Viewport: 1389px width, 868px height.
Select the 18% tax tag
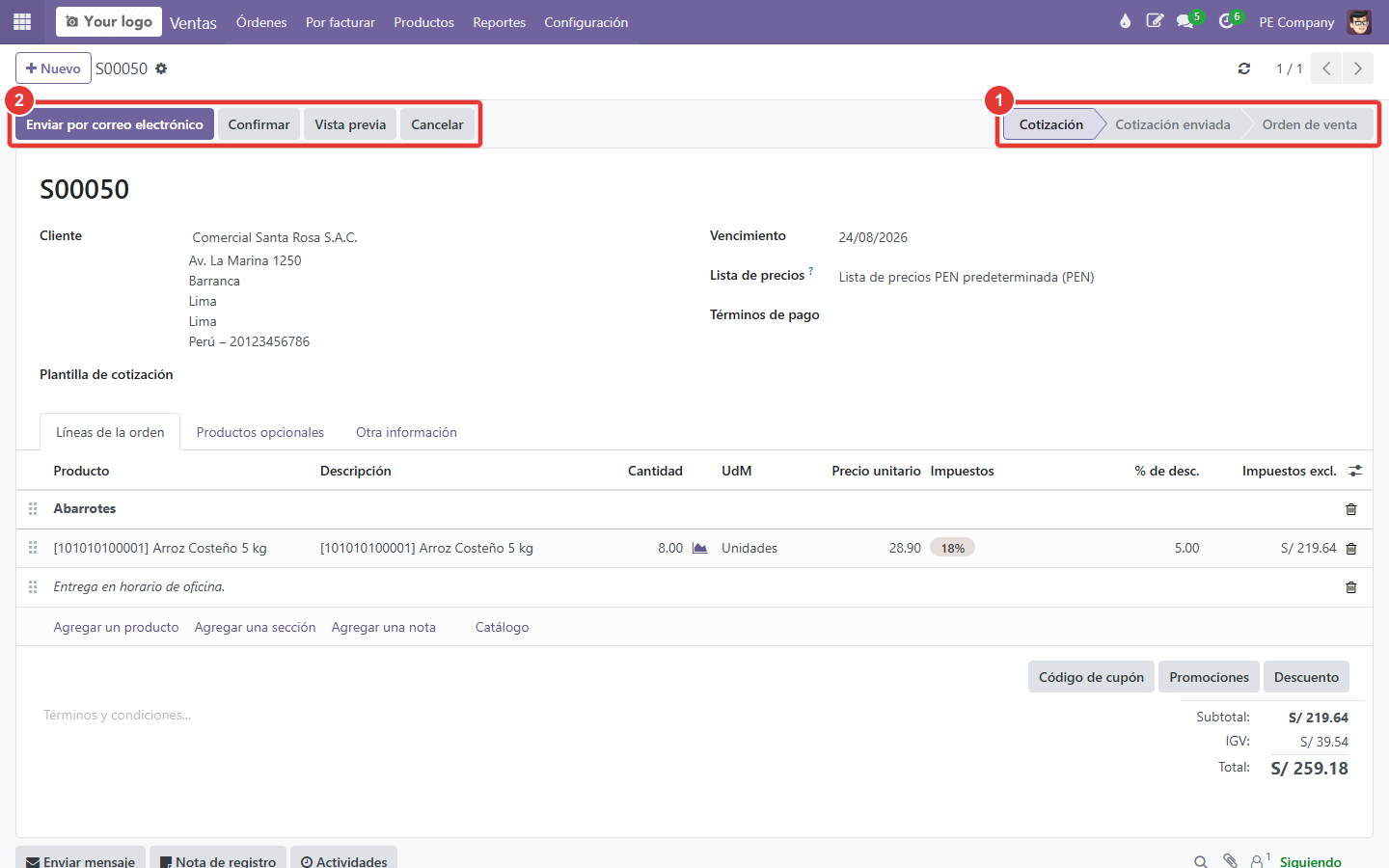952,548
